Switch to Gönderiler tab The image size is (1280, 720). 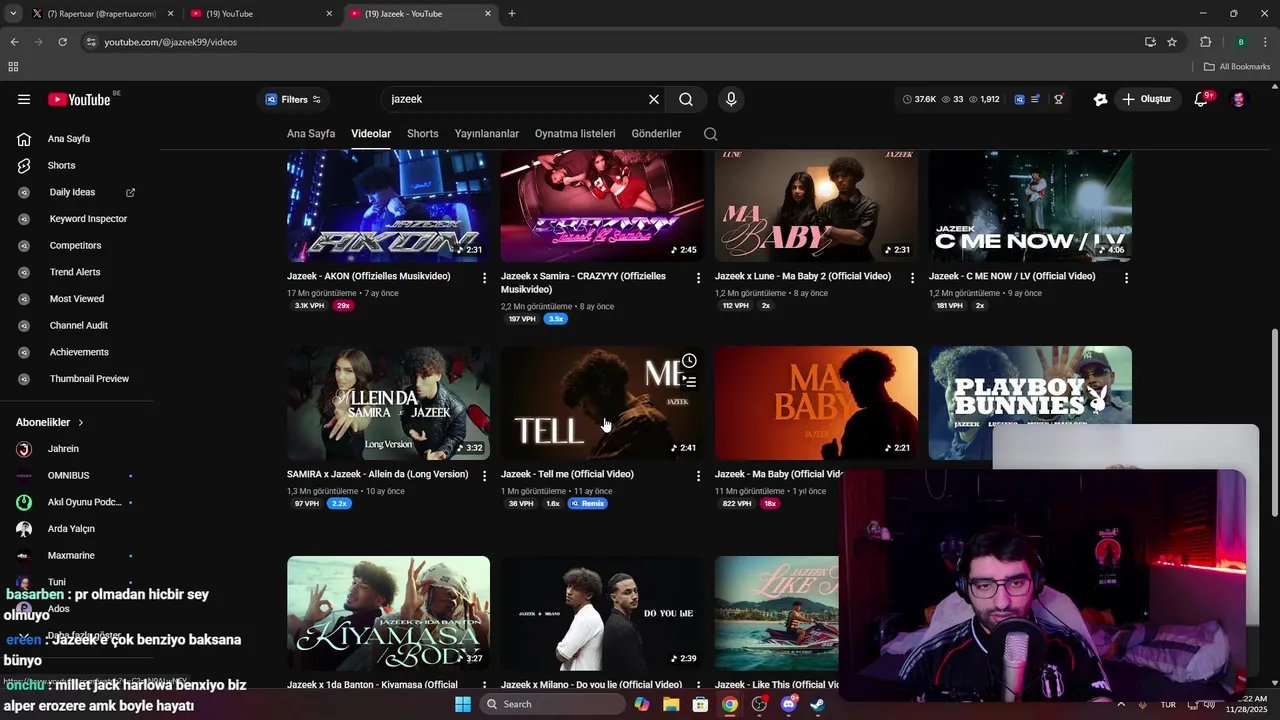pyautogui.click(x=656, y=134)
